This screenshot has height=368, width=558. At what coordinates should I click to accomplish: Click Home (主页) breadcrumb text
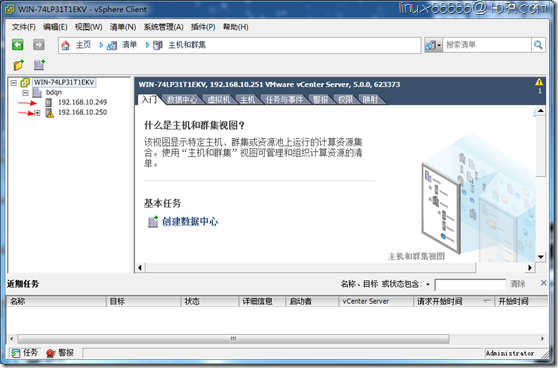pyautogui.click(x=84, y=45)
